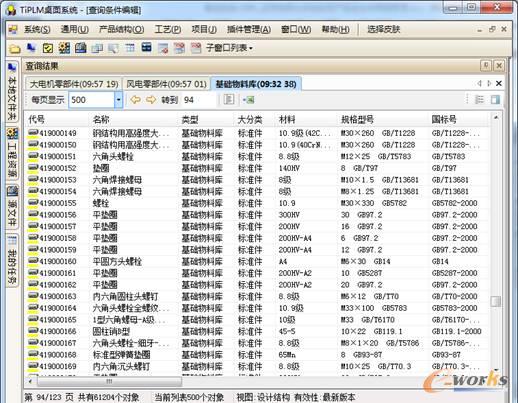Click the yellow checklist task icon in toolbar
The height and width of the screenshot is (403, 518).
coord(48,48)
